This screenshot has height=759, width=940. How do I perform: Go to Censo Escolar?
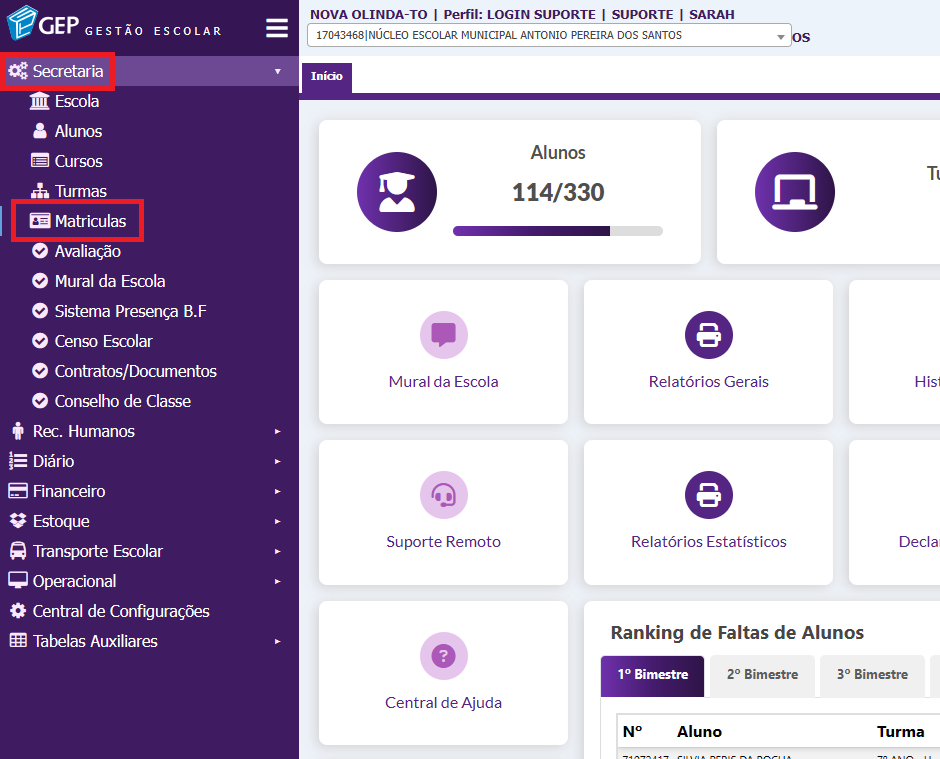(103, 341)
